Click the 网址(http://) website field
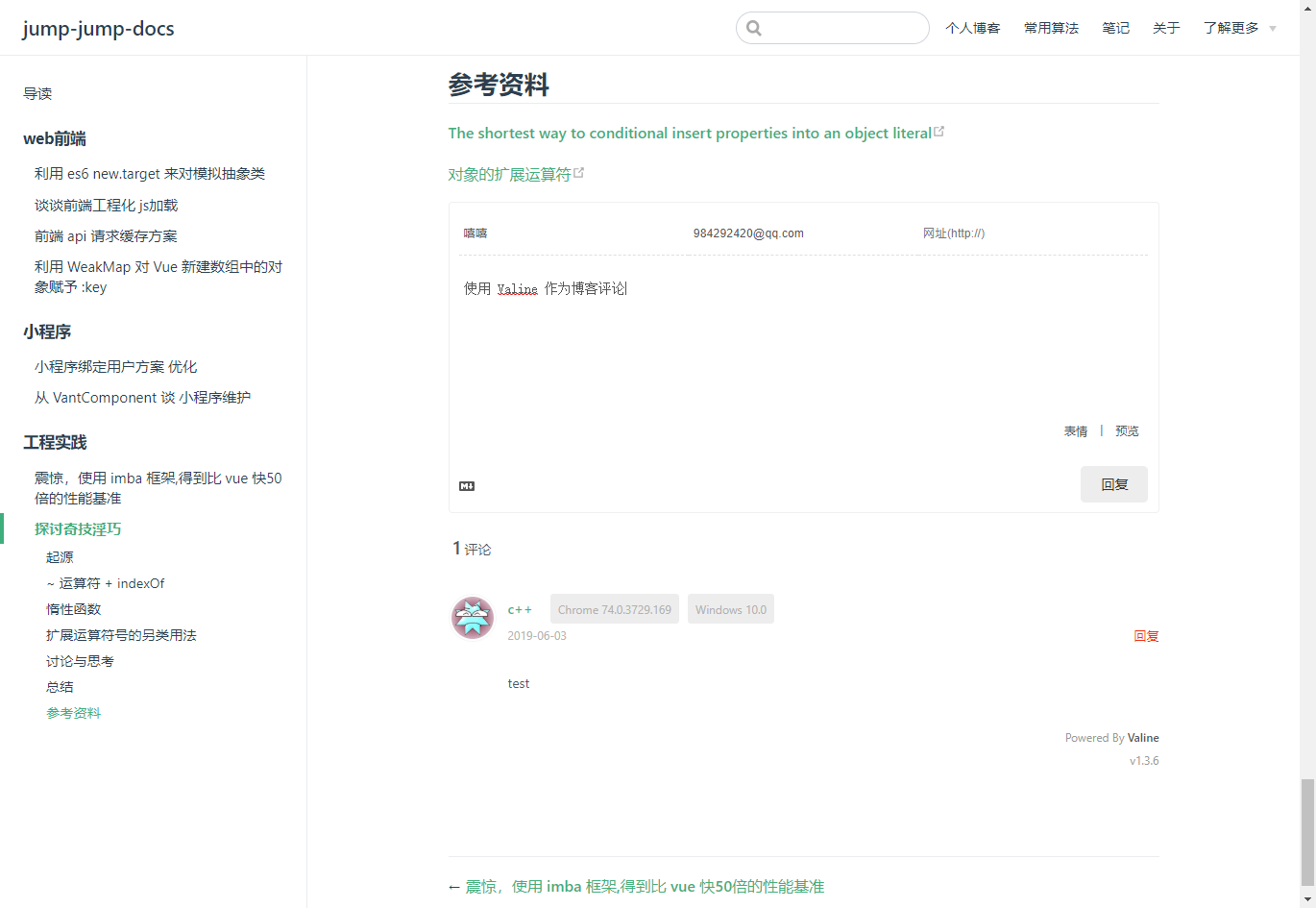 [x=1033, y=233]
